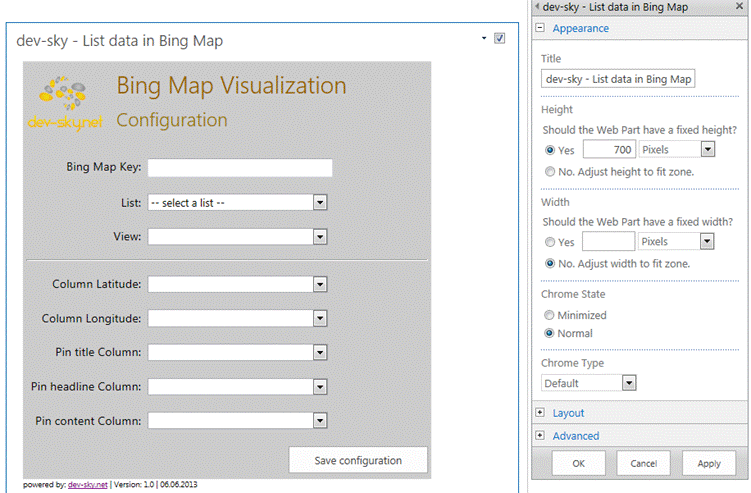Select 'No. Adjust width to fit zone'

click(x=550, y=264)
